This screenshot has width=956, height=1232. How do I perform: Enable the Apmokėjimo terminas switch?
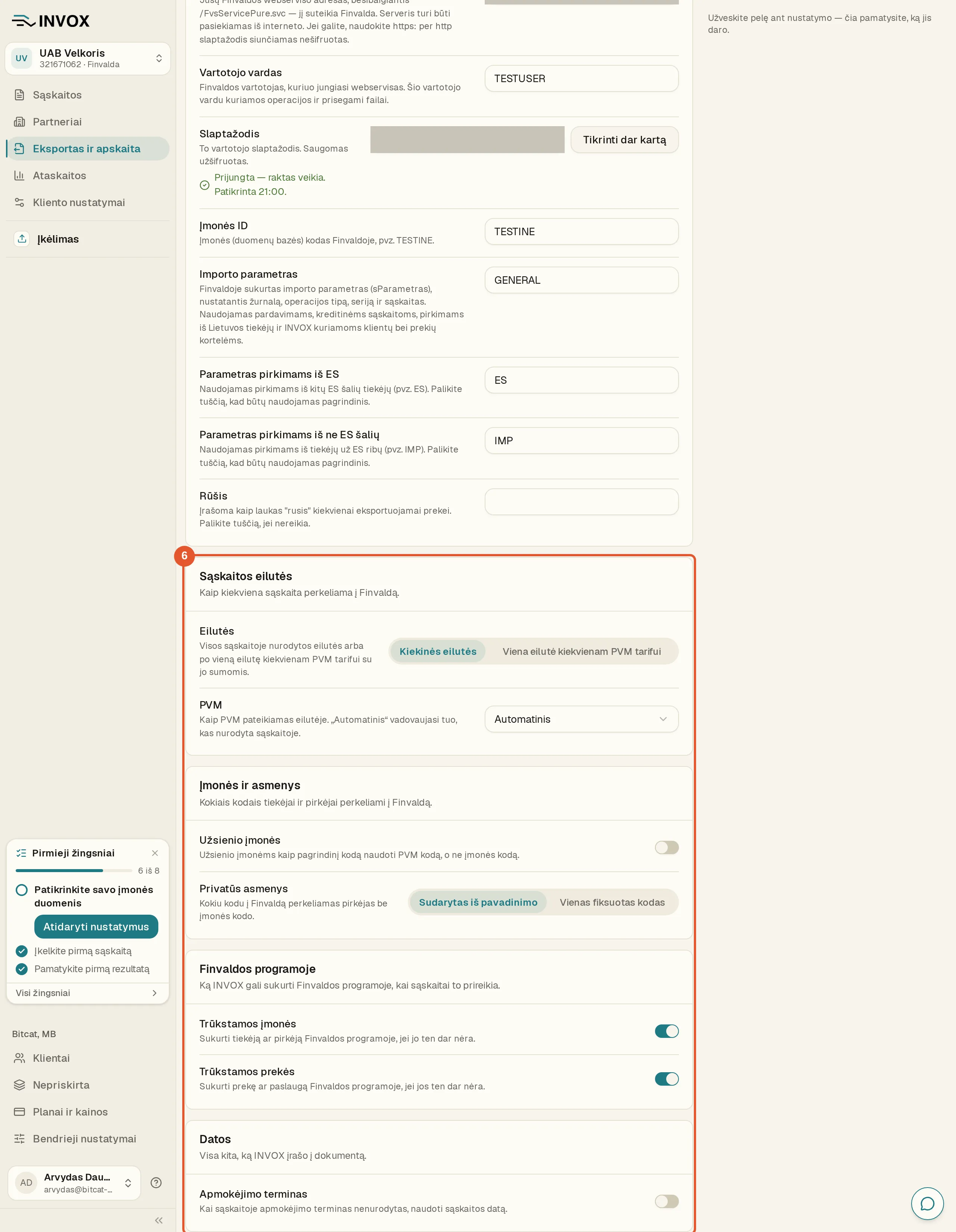(x=667, y=1201)
